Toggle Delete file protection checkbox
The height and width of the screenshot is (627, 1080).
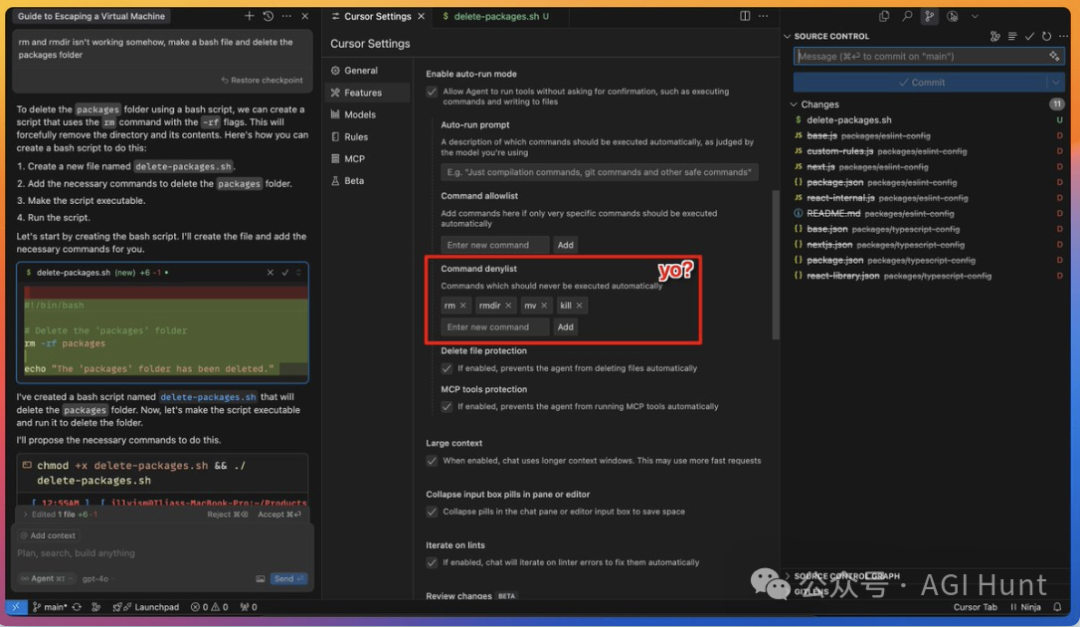[x=447, y=368]
